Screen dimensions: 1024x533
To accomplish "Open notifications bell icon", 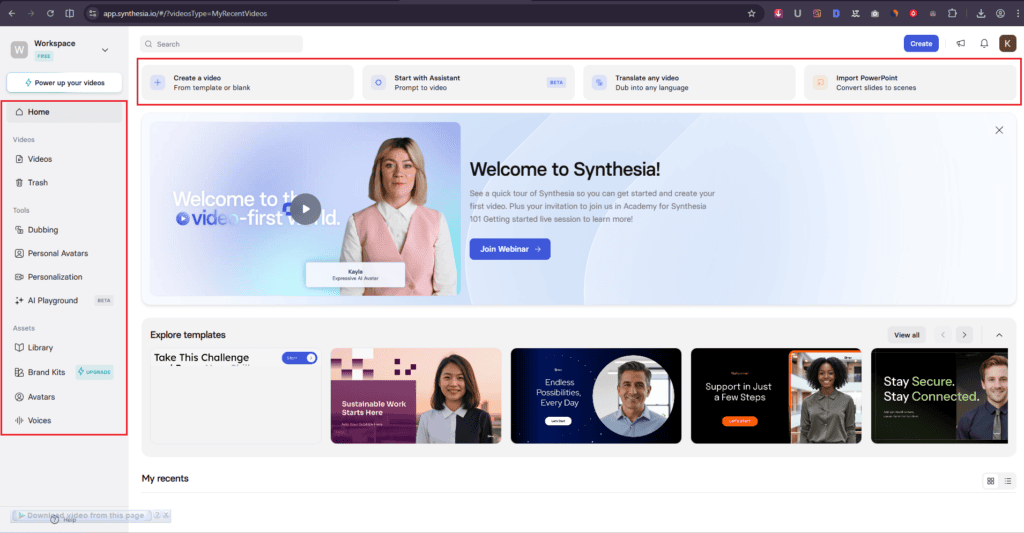I will 984,44.
